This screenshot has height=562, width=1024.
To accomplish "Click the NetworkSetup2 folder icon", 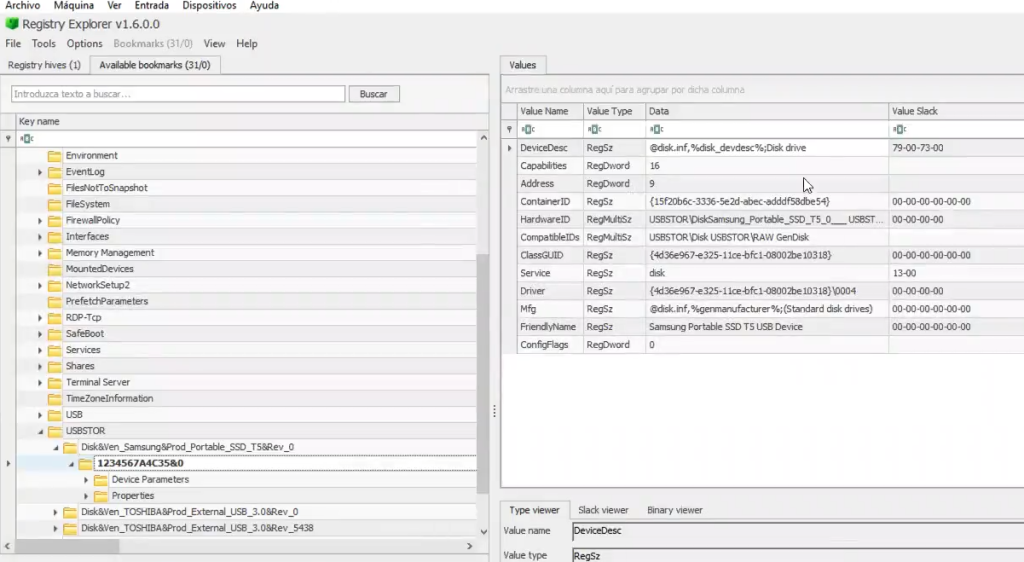I will tap(55, 285).
